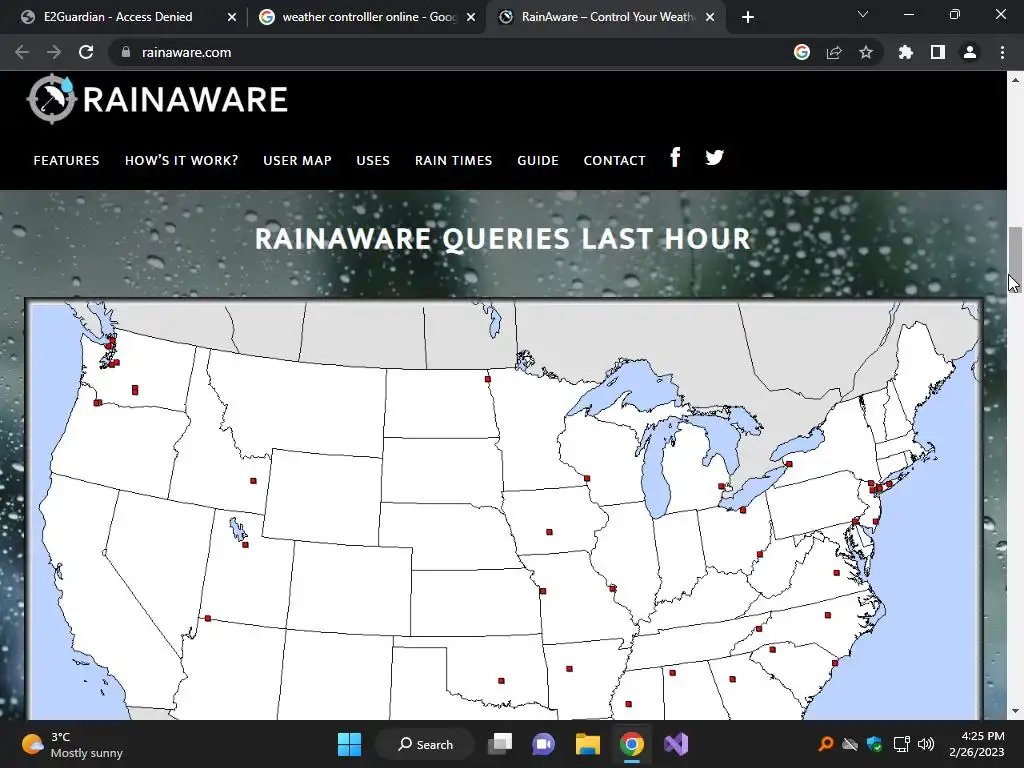The height and width of the screenshot is (768, 1024).
Task: Click the North Dakota query marker
Action: (x=488, y=379)
